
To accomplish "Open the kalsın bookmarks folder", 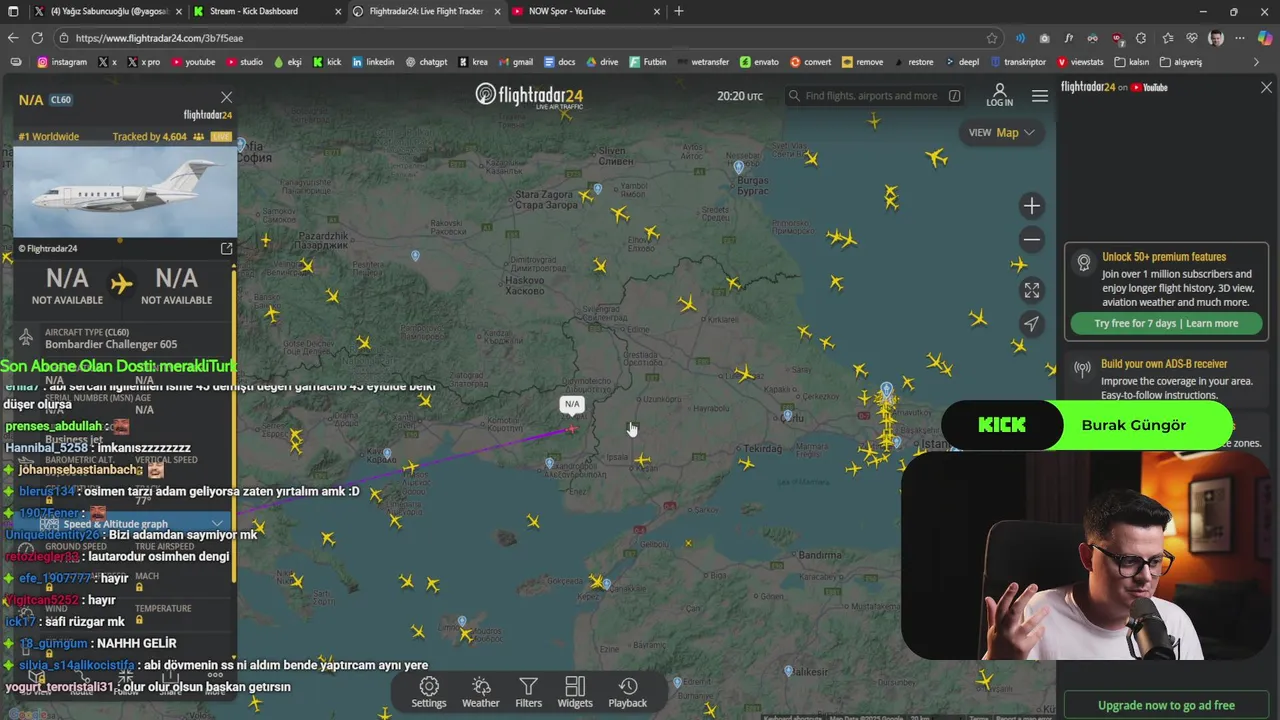I will [x=1131, y=62].
